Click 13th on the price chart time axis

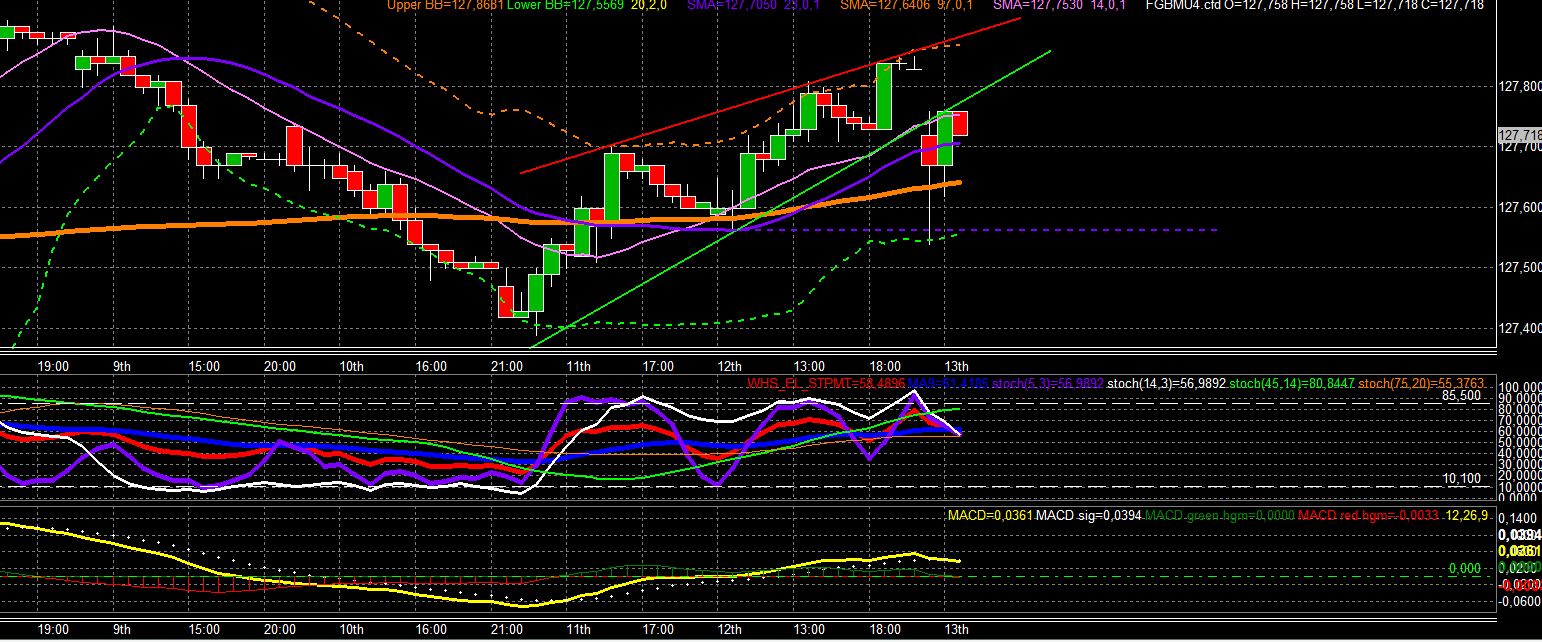tap(957, 367)
